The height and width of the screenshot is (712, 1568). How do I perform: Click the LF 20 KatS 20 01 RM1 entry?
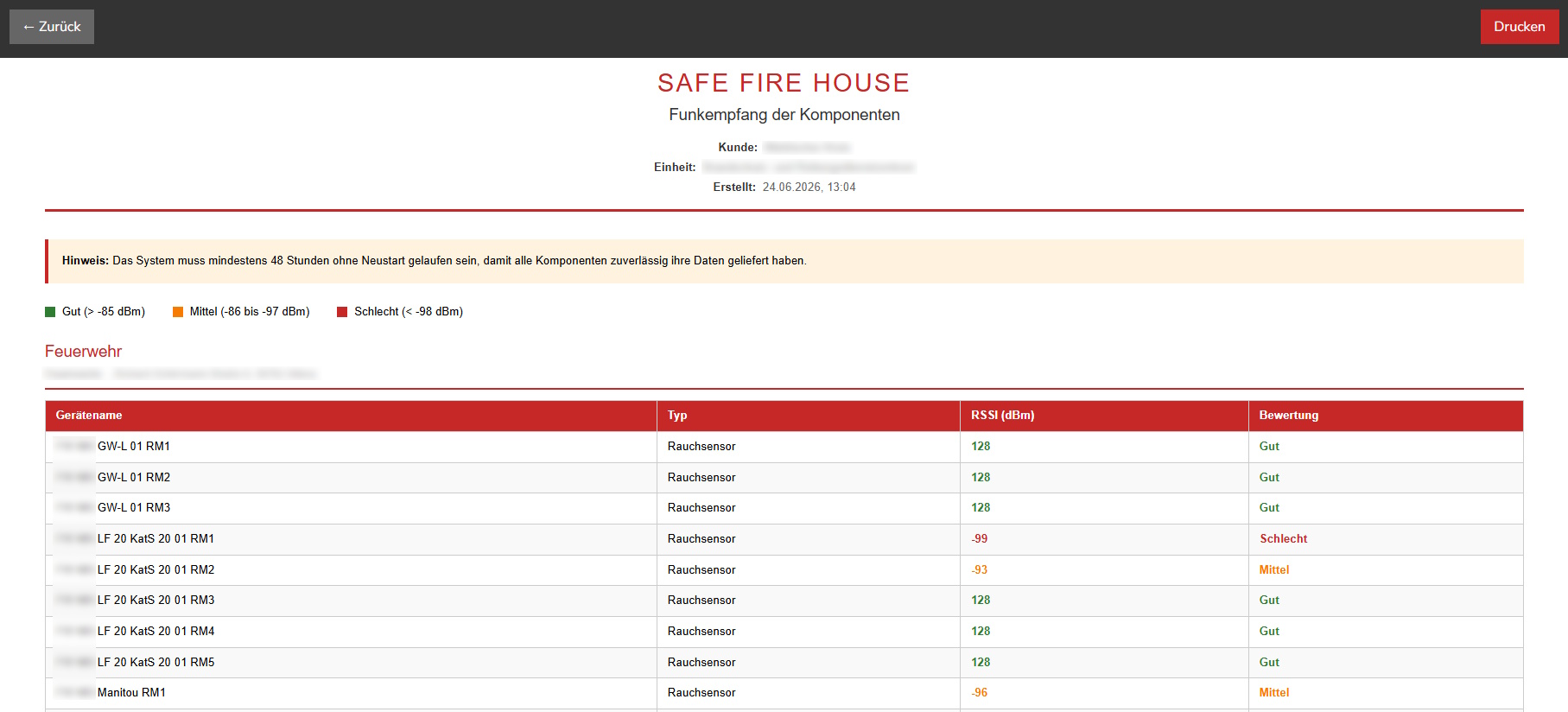click(156, 539)
